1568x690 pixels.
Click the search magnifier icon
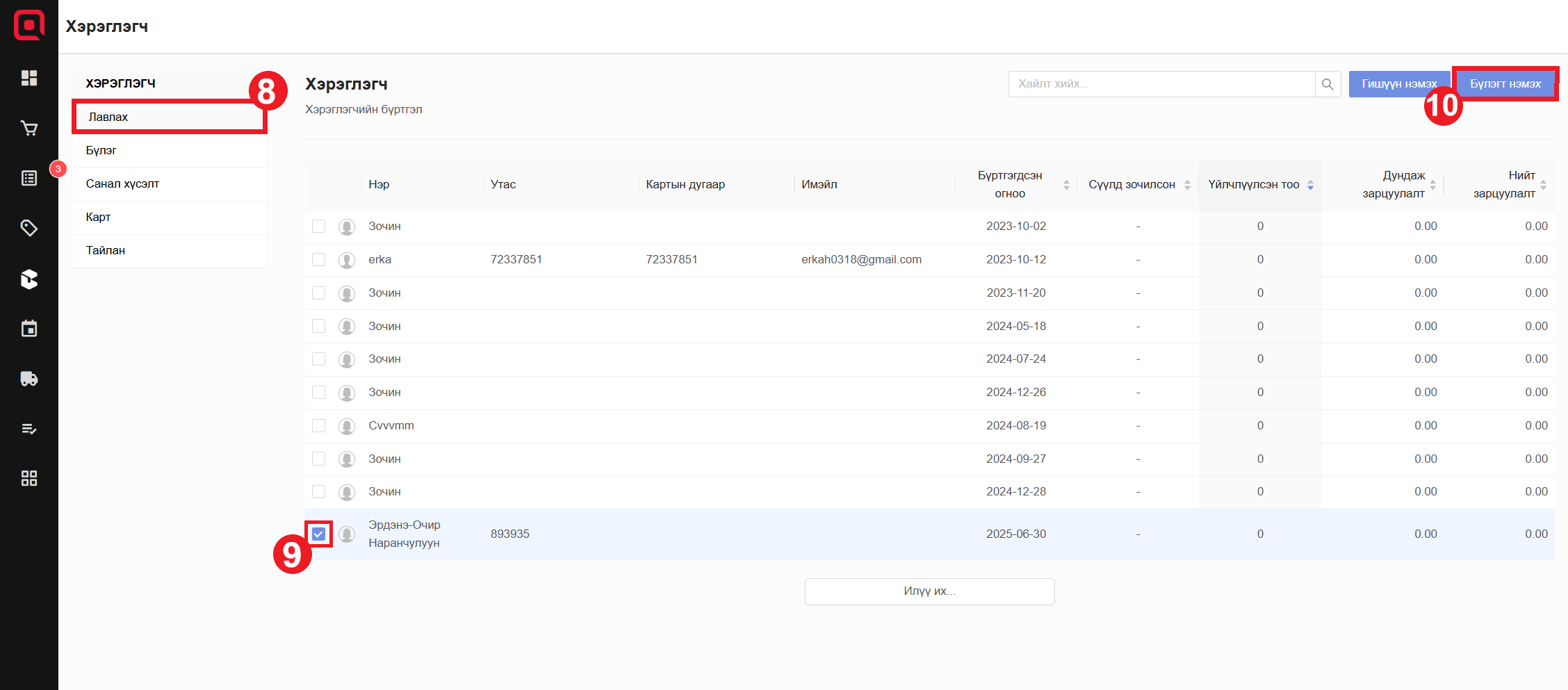click(1328, 84)
